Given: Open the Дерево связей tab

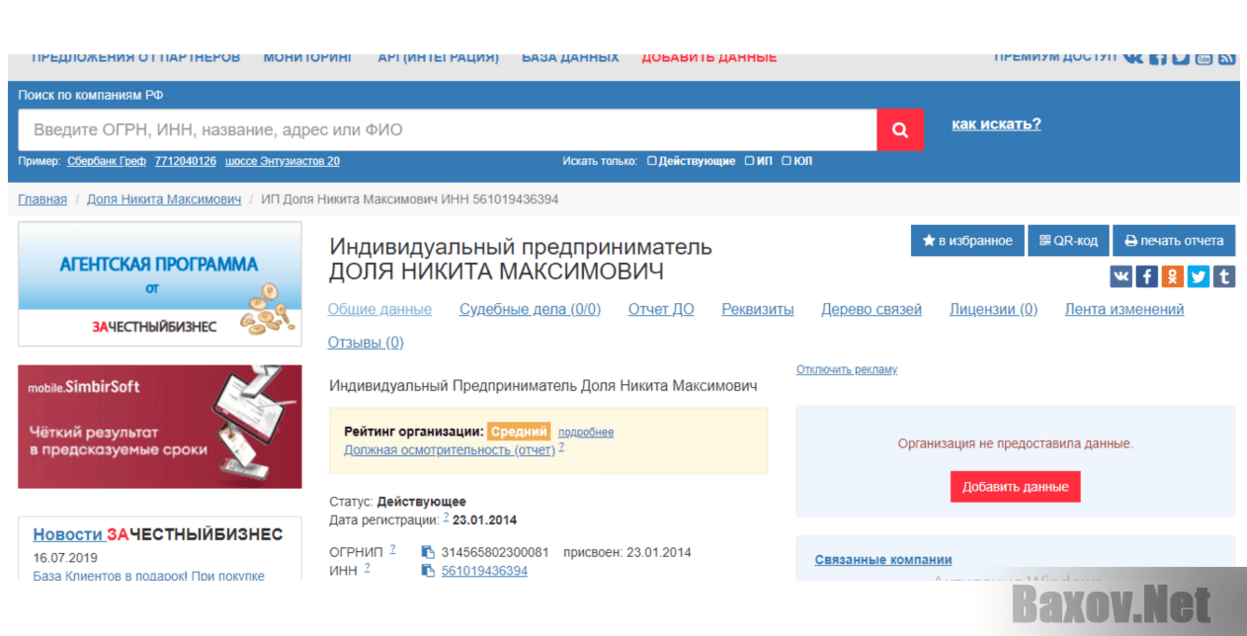Looking at the screenshot, I should 871,310.
